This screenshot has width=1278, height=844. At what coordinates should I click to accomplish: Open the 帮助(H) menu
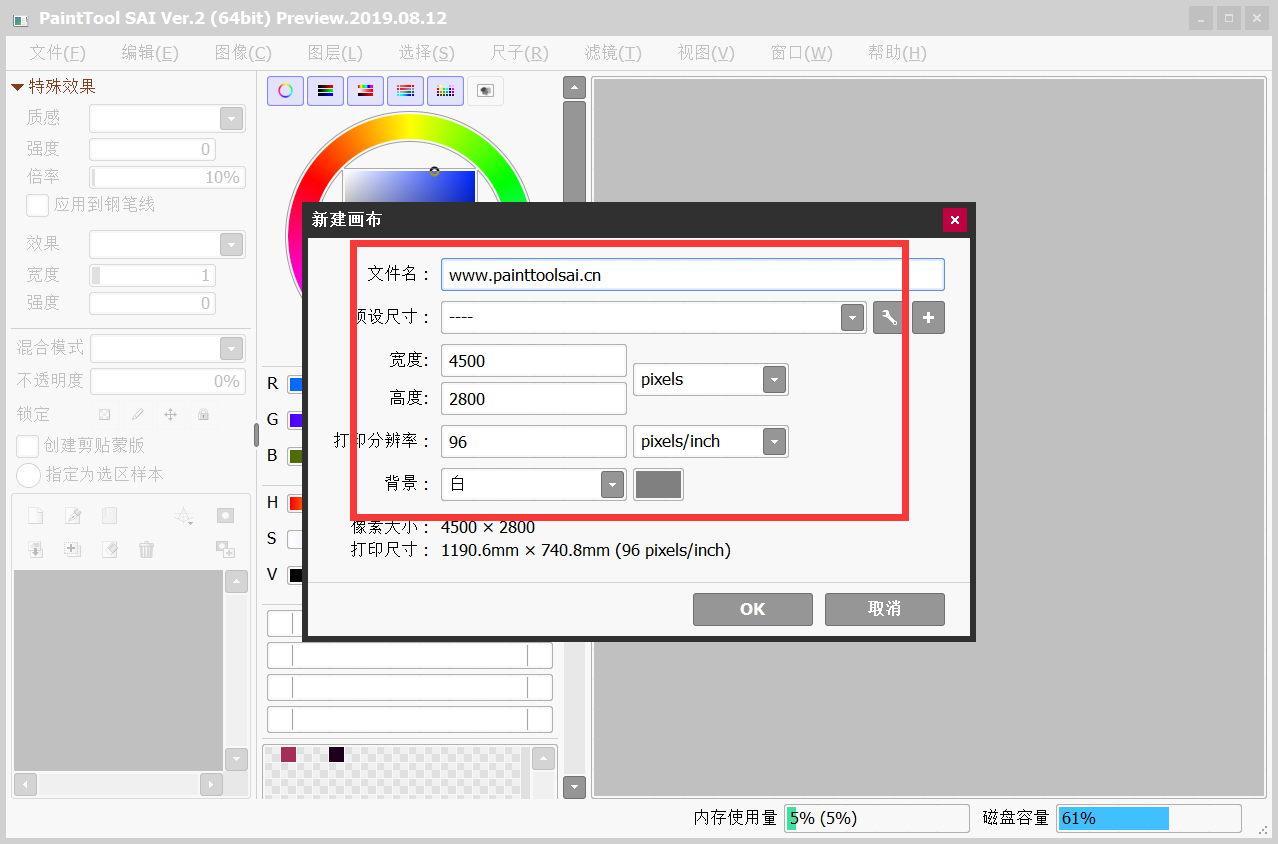click(897, 53)
